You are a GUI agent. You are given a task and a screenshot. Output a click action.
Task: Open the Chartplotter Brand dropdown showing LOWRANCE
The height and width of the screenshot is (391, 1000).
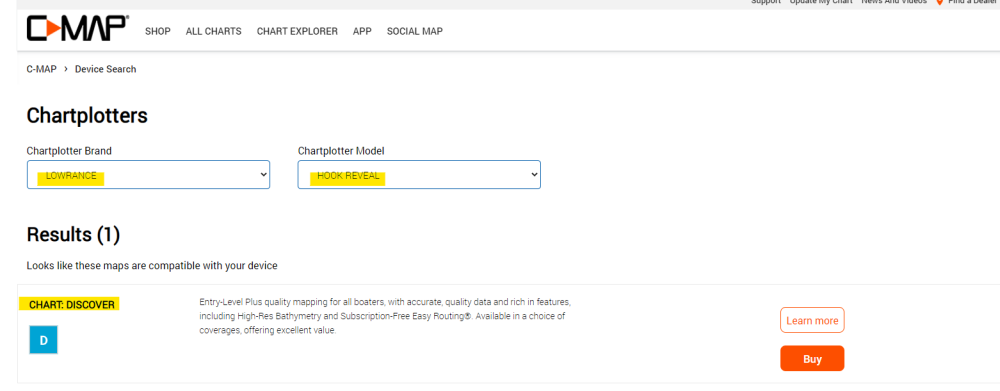(149, 175)
